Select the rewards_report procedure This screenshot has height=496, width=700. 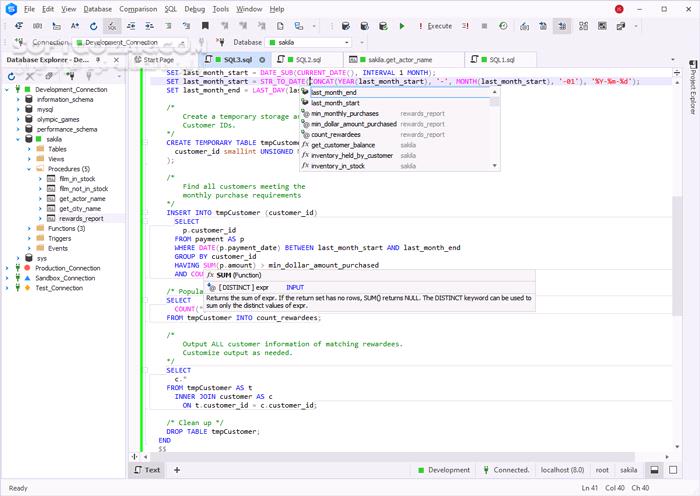tap(81, 219)
